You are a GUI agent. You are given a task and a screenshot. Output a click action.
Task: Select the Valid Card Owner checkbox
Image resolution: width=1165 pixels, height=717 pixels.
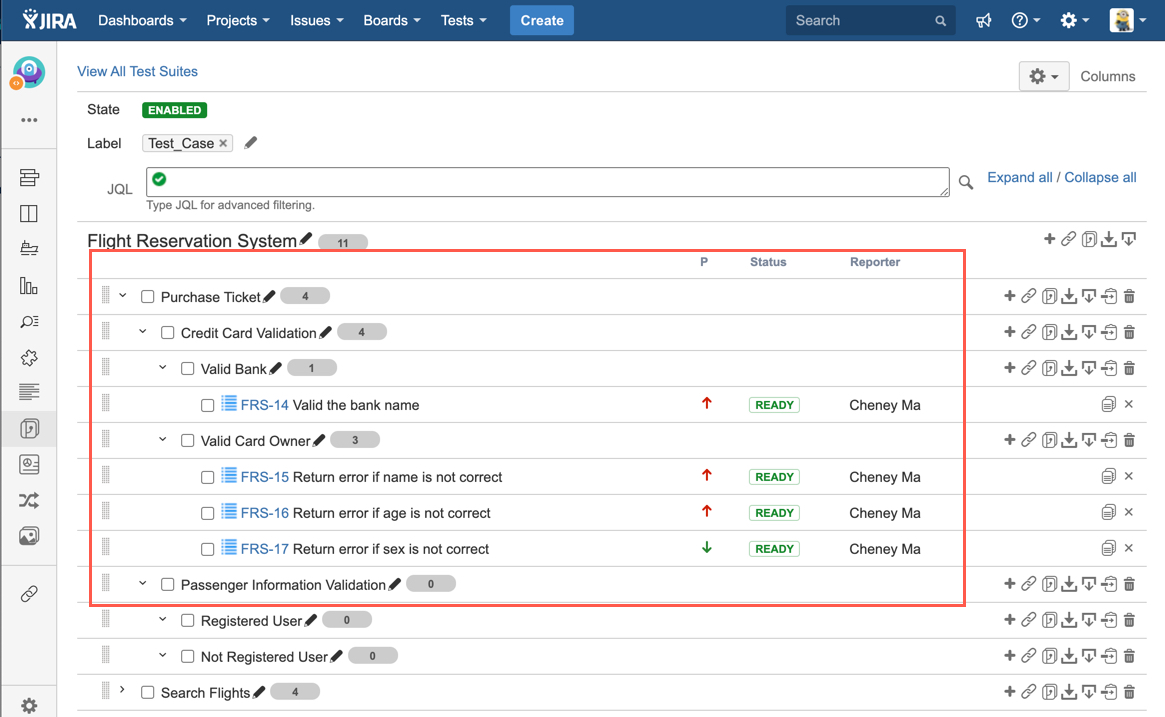(x=188, y=441)
